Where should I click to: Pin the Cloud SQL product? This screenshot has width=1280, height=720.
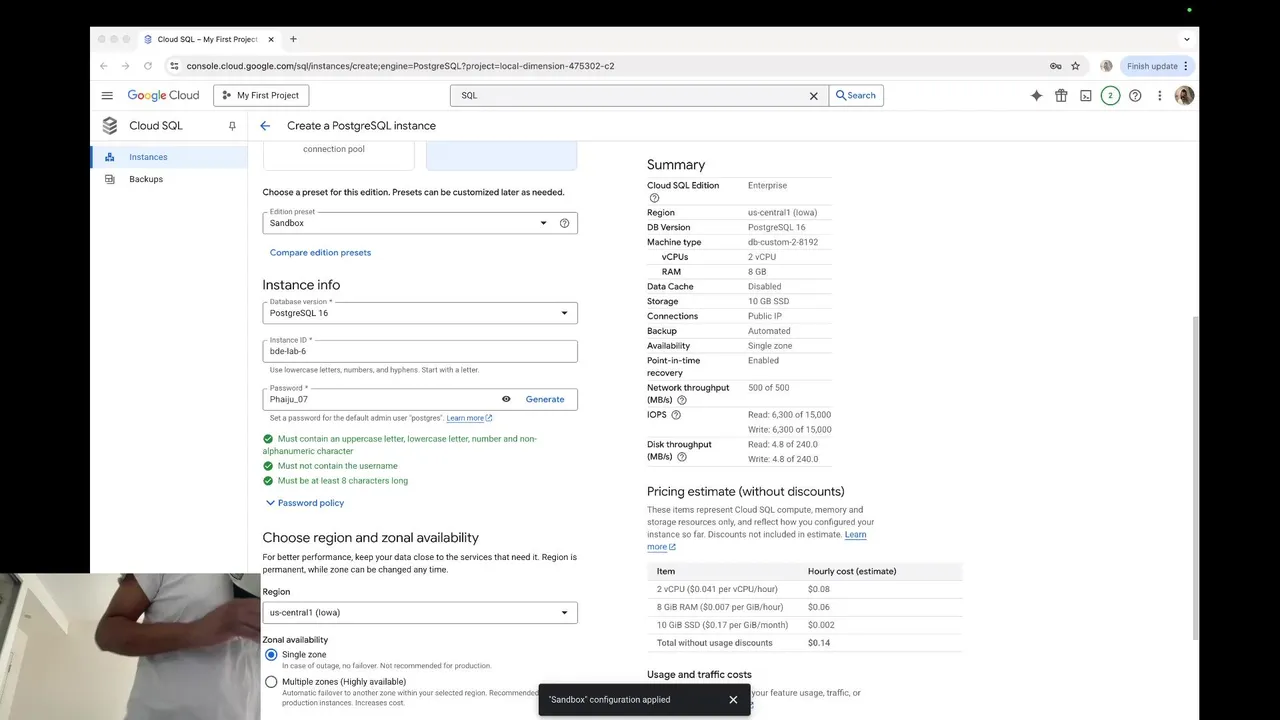coord(232,126)
